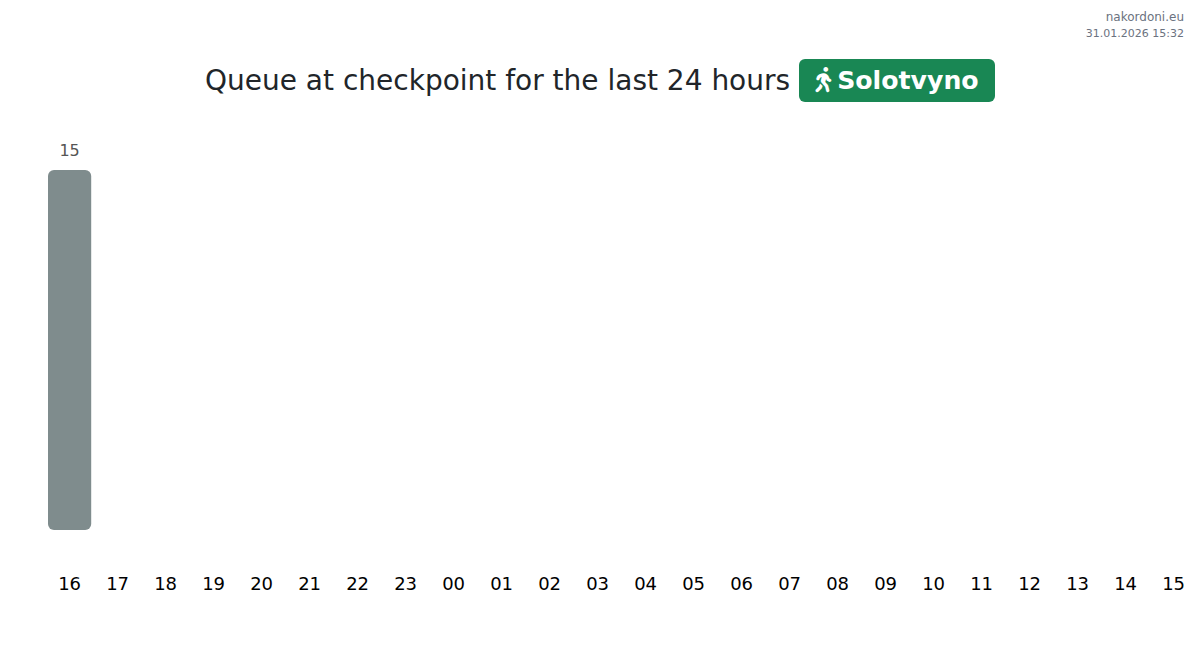Select hour 16 on the time axis
The height and width of the screenshot is (651, 1200).
(x=69, y=584)
